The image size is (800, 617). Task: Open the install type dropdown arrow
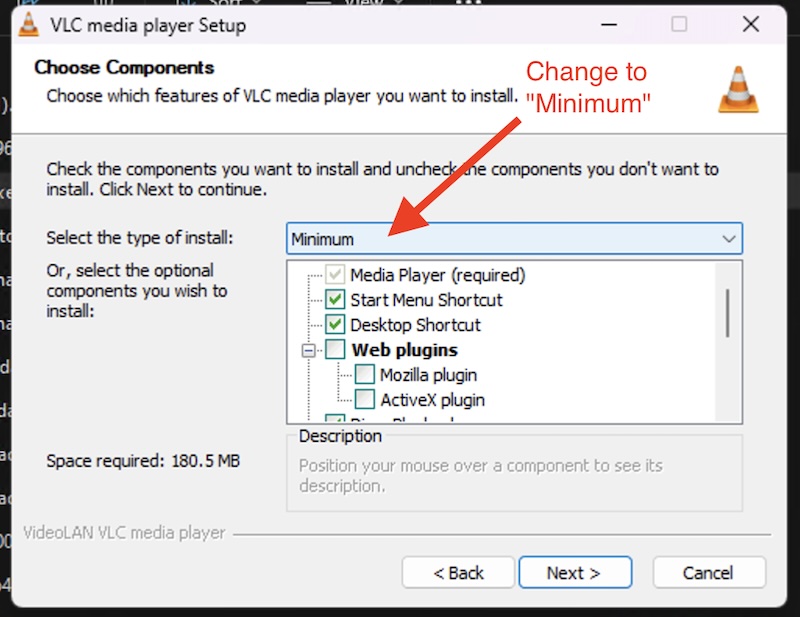click(728, 239)
